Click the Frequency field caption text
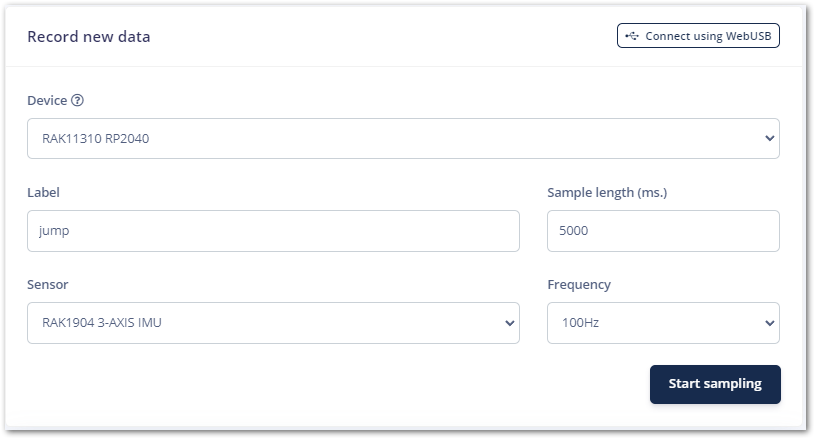Viewport: 815px width, 439px height. (x=579, y=284)
